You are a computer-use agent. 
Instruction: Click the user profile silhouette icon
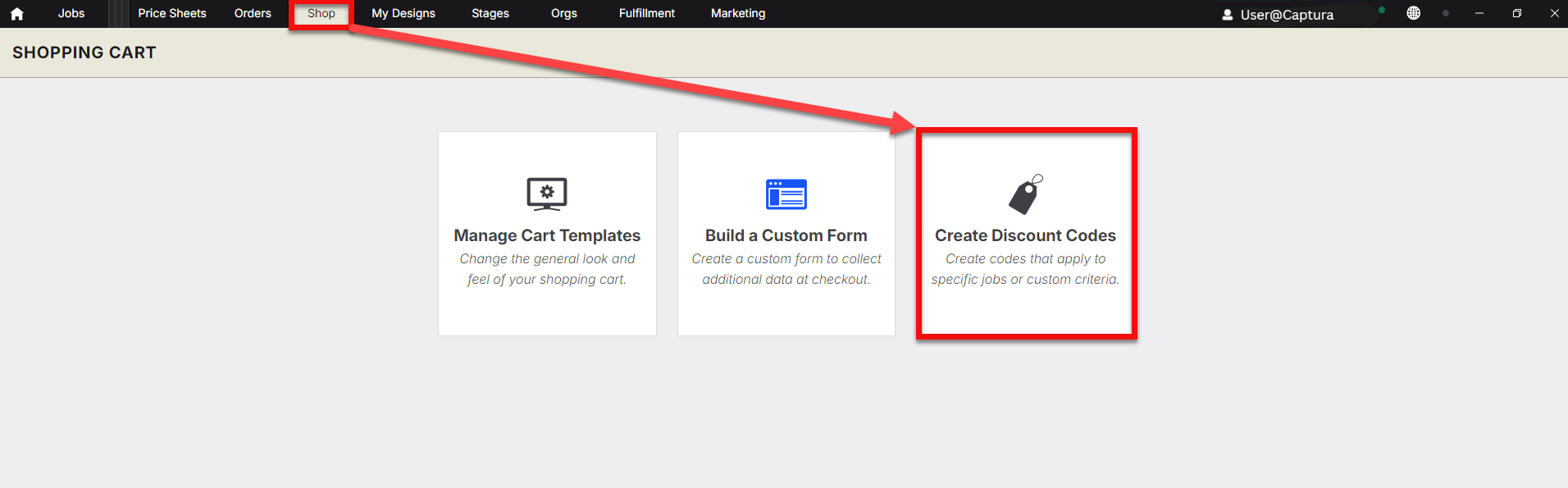pyautogui.click(x=1228, y=15)
